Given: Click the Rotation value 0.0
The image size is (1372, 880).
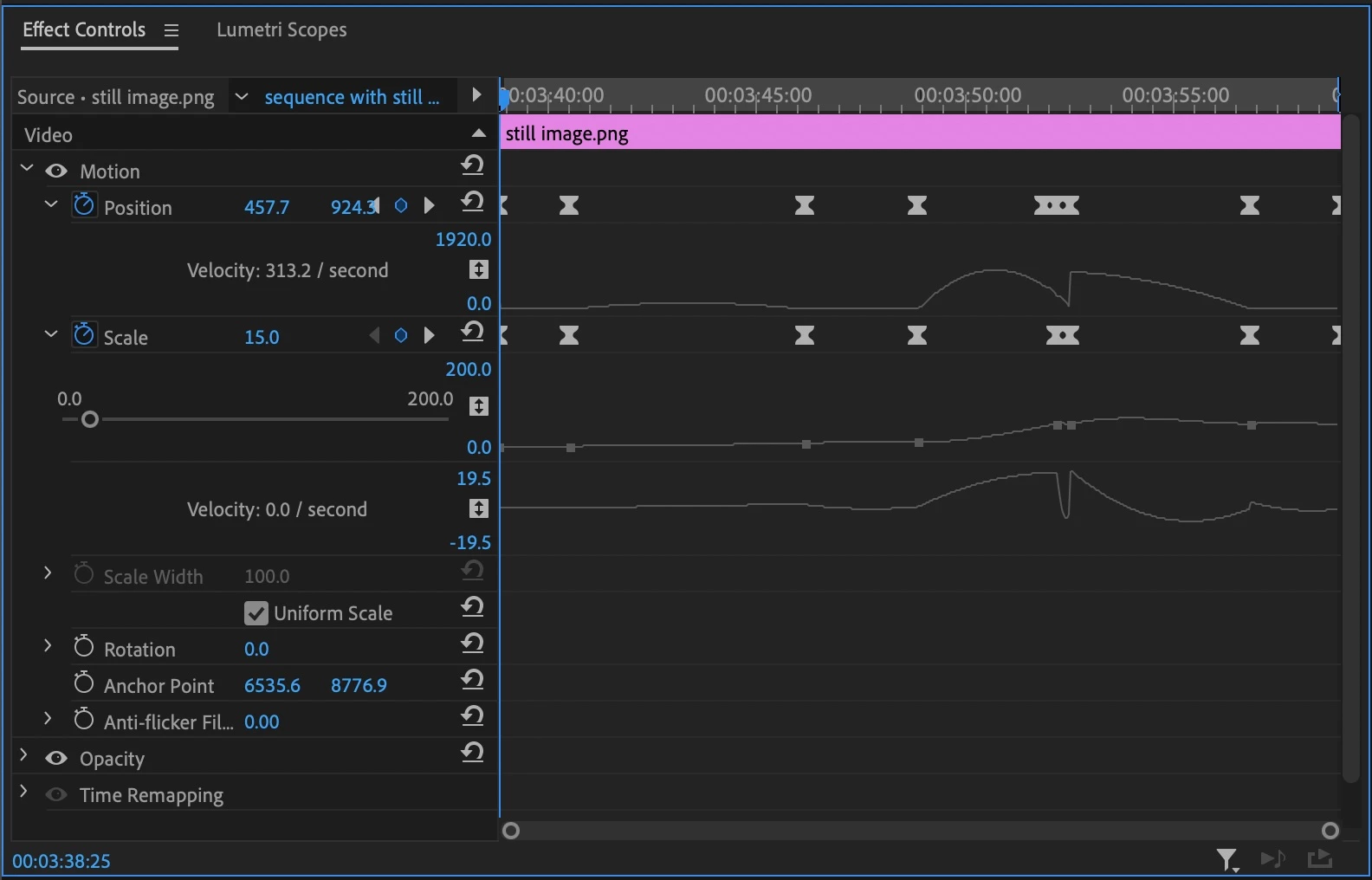Looking at the screenshot, I should 256,650.
